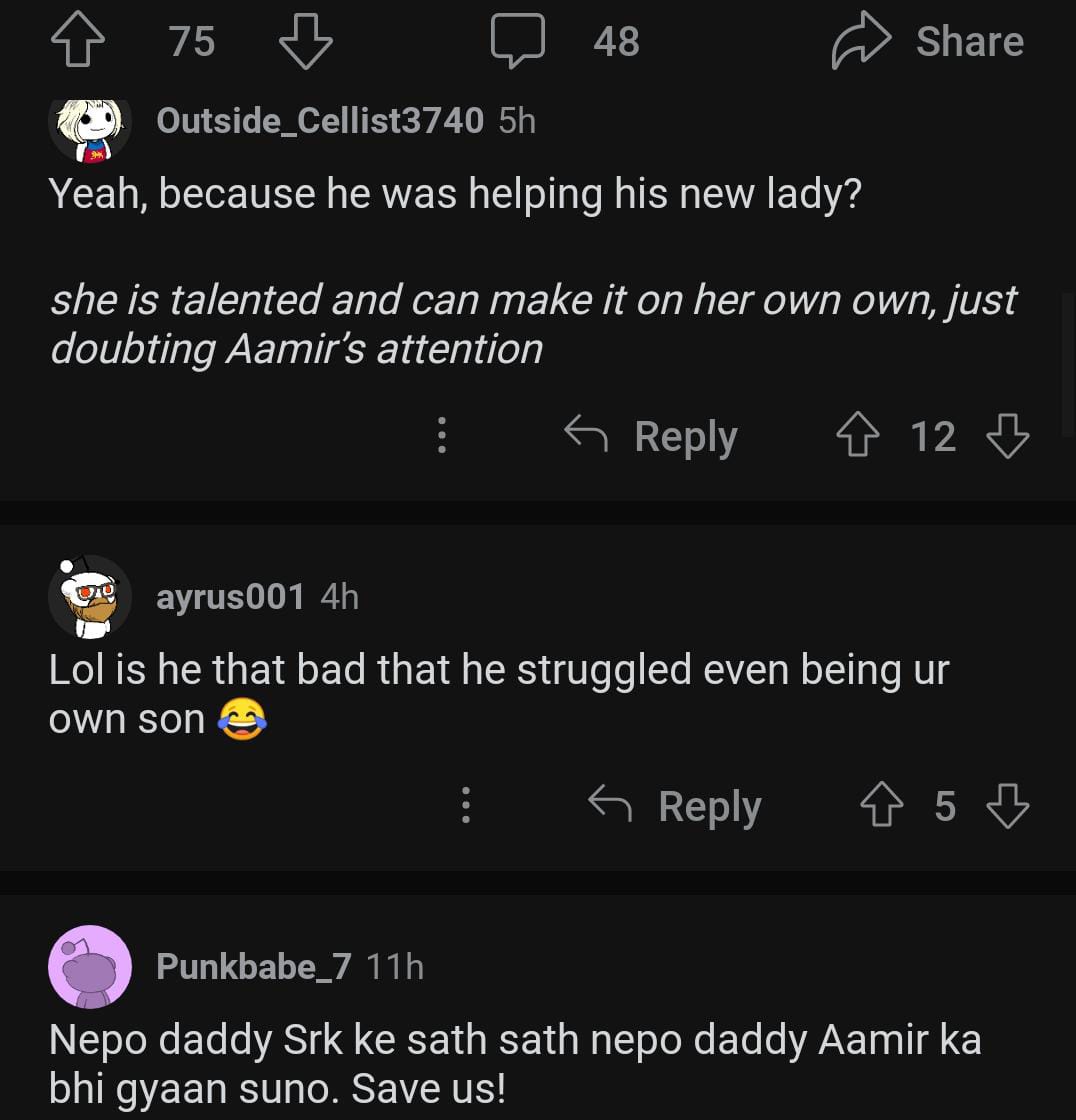The height and width of the screenshot is (1120, 1076).
Task: Reply to Outside_Cellist3740's comment
Action: [x=652, y=436]
